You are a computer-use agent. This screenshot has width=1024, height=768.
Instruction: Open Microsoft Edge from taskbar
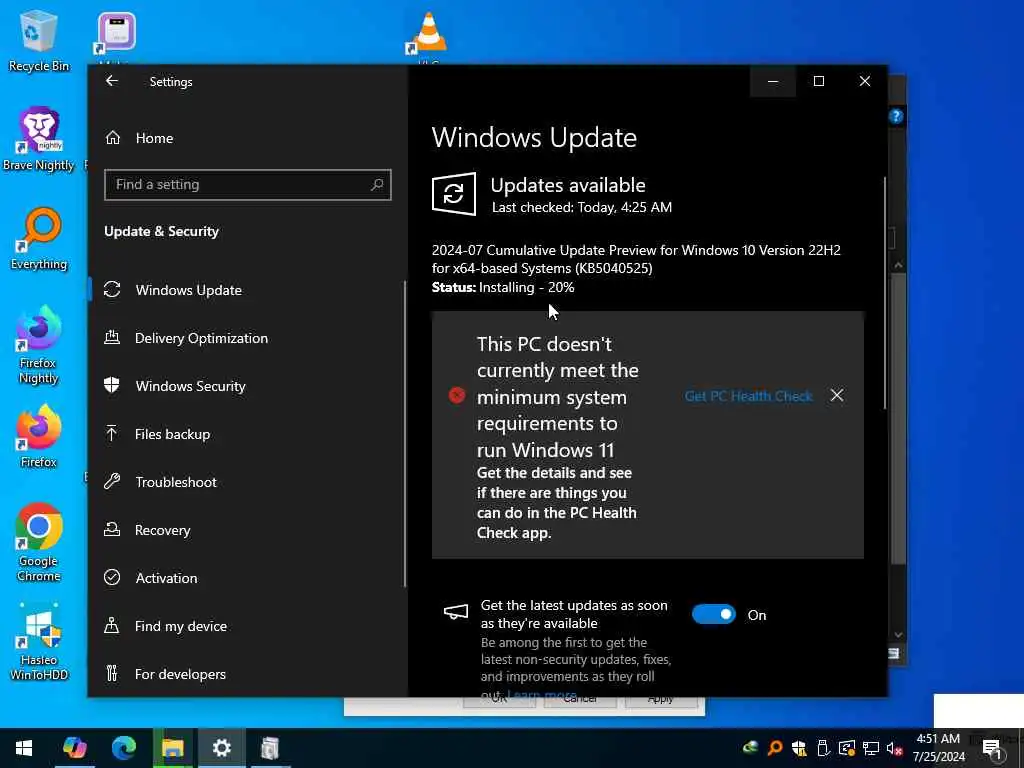(x=123, y=748)
